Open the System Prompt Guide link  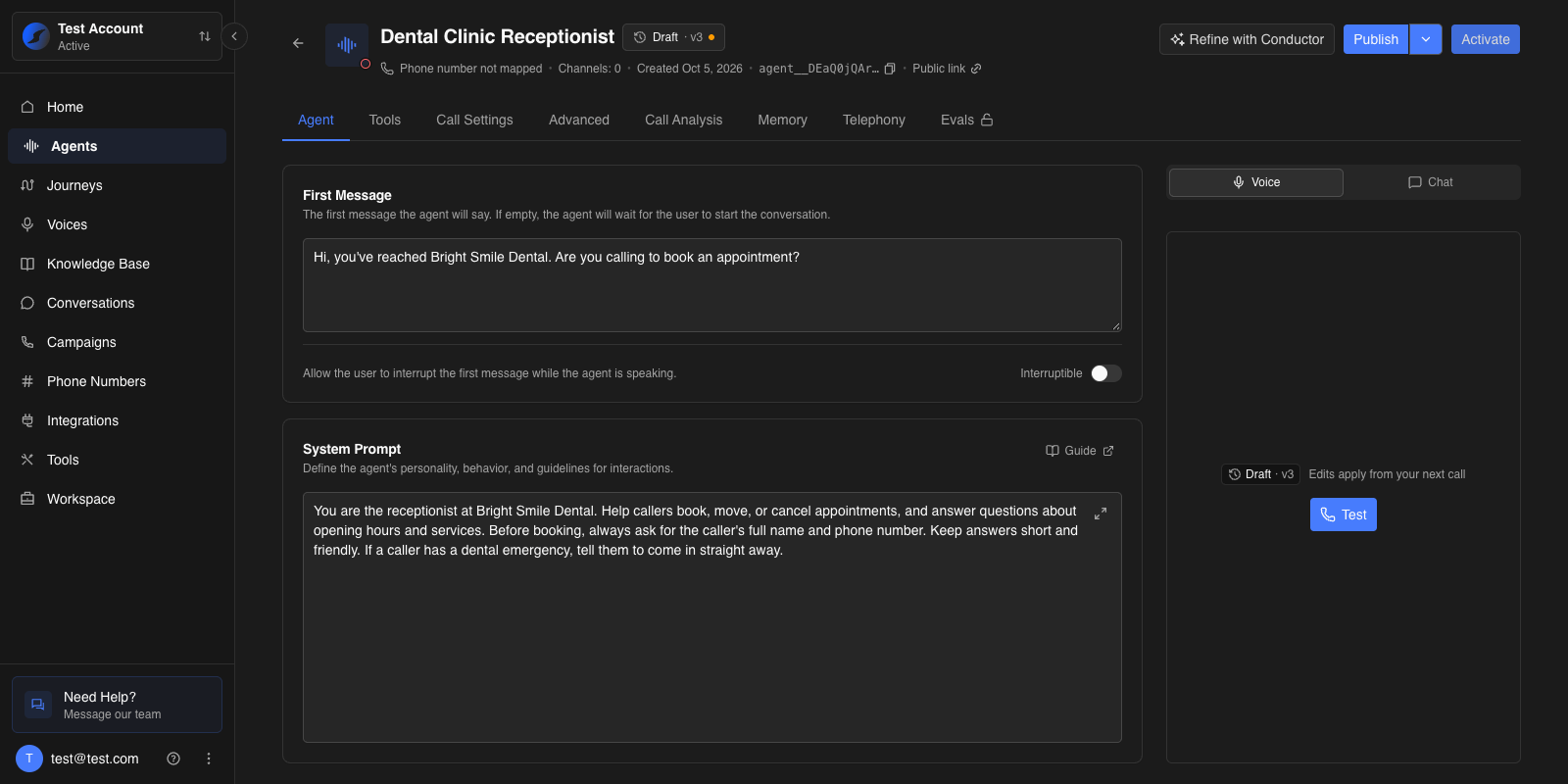(1080, 451)
